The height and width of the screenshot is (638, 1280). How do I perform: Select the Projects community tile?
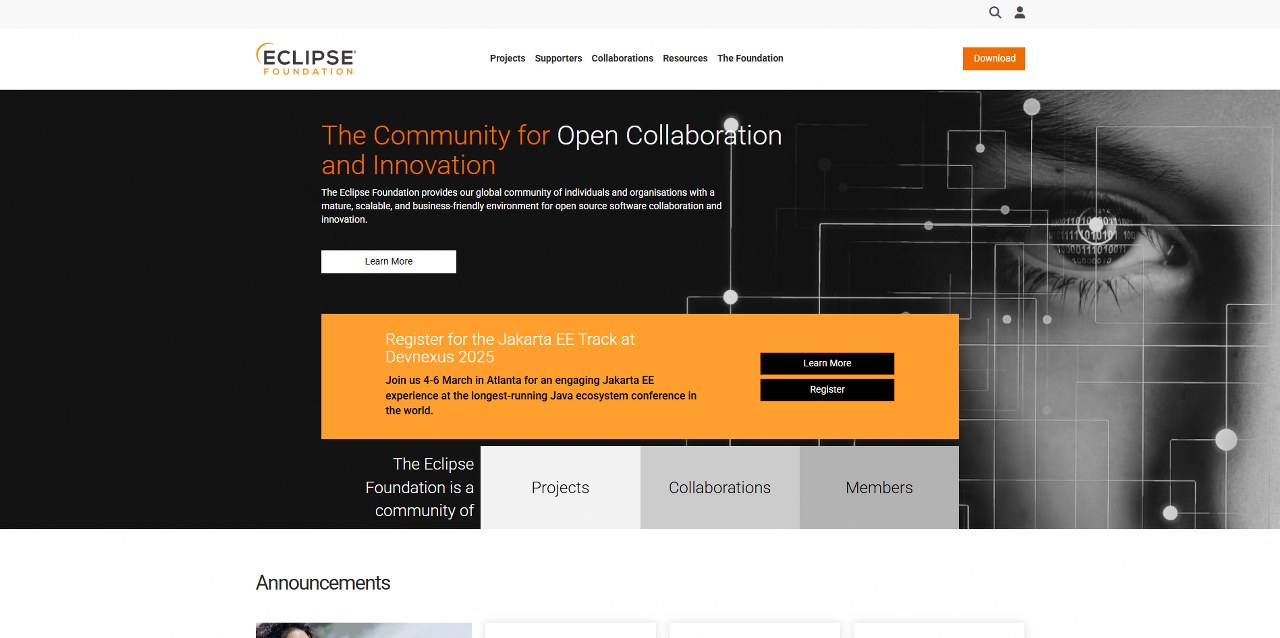560,488
